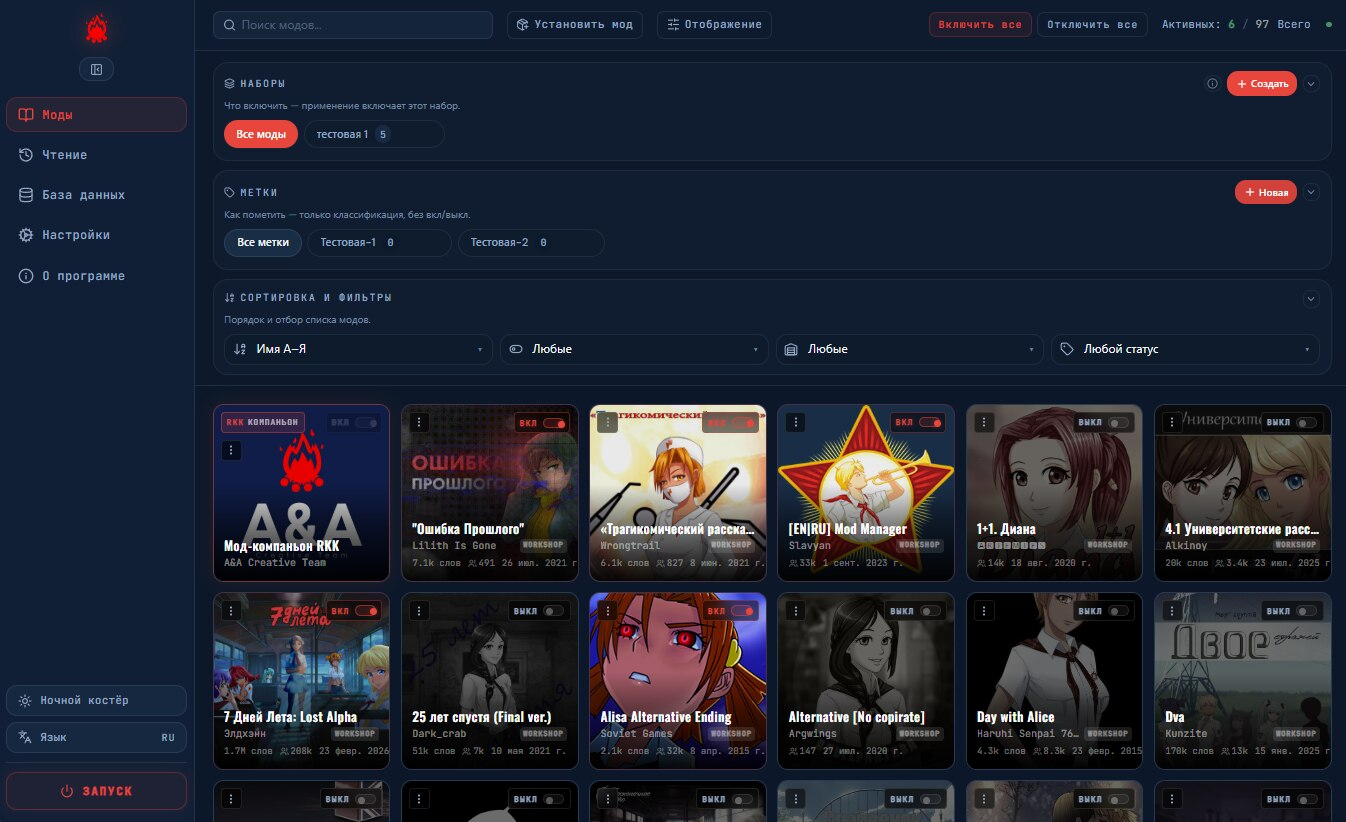Create a new set with Создать

point(1262,84)
